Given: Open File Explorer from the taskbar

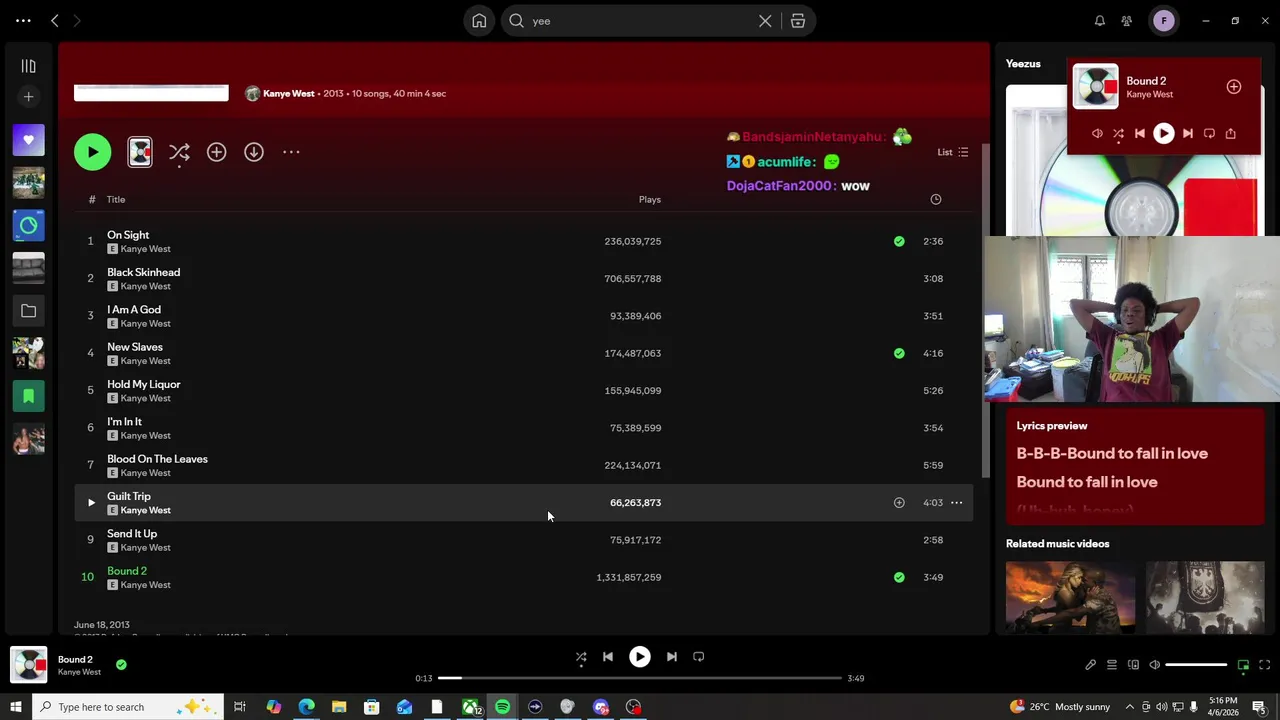Looking at the screenshot, I should [x=339, y=707].
